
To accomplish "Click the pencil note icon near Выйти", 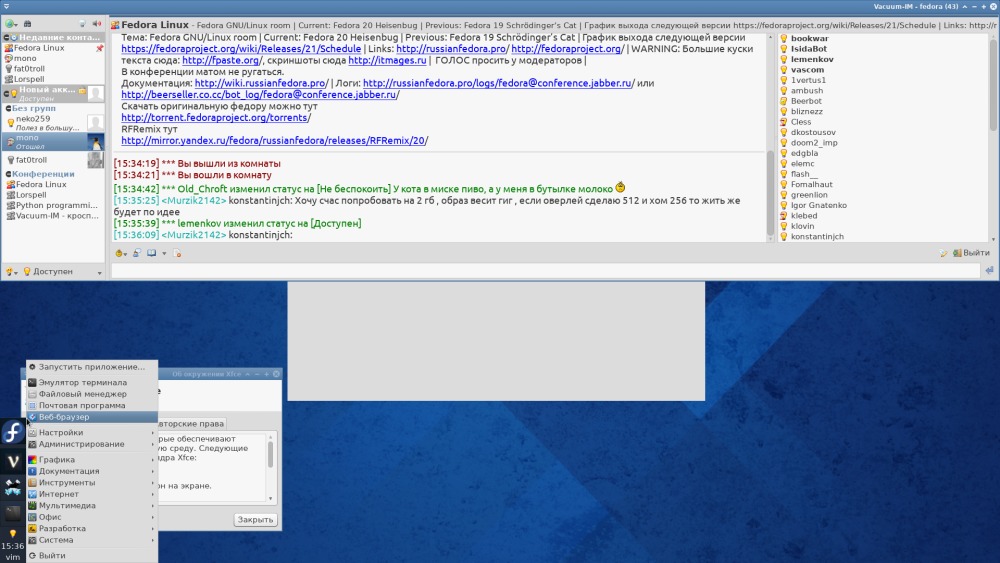I will pos(943,253).
